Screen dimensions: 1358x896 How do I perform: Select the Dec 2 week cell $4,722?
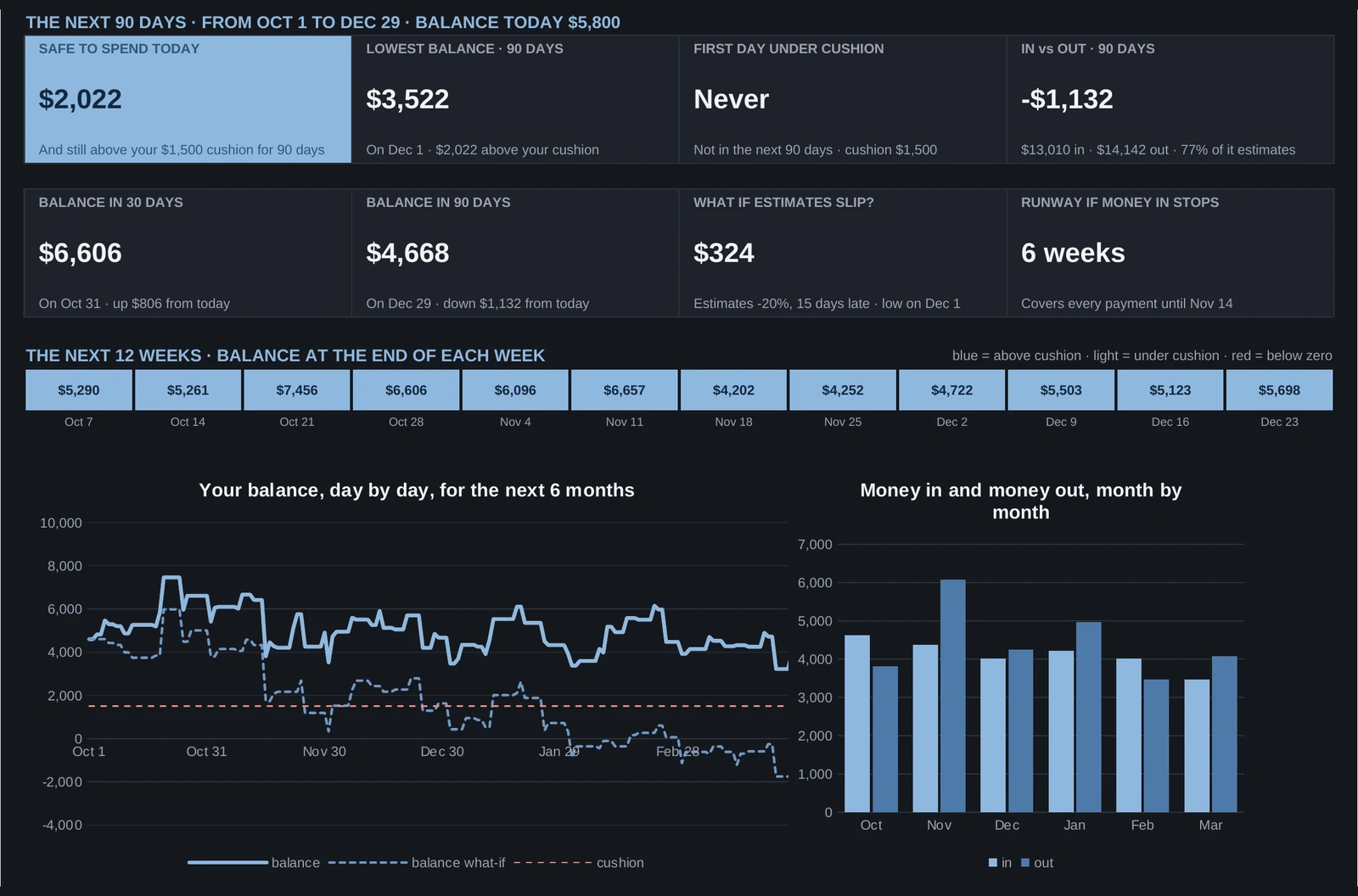pos(952,390)
